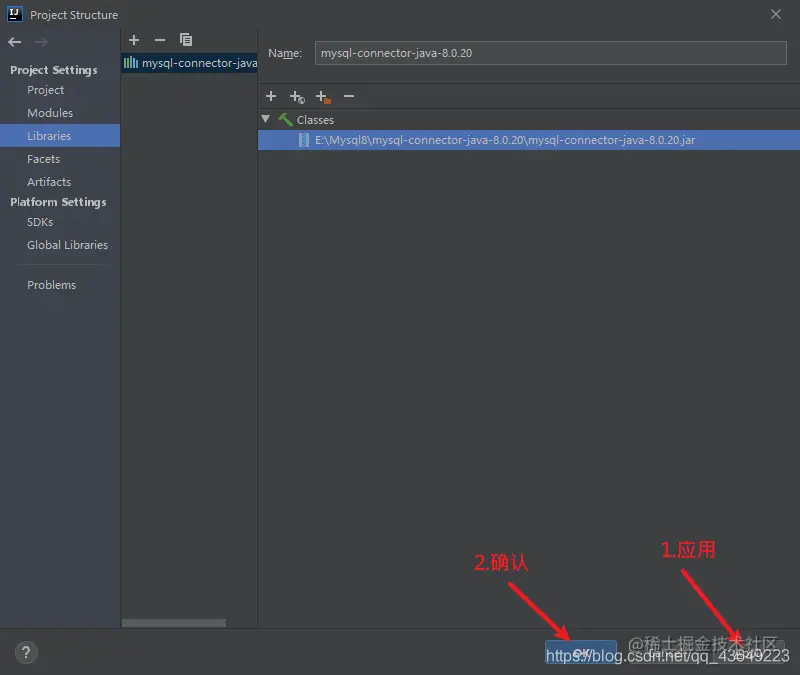The height and width of the screenshot is (675, 800).
Task: Click the green Classes hammer icon
Action: pos(285,120)
